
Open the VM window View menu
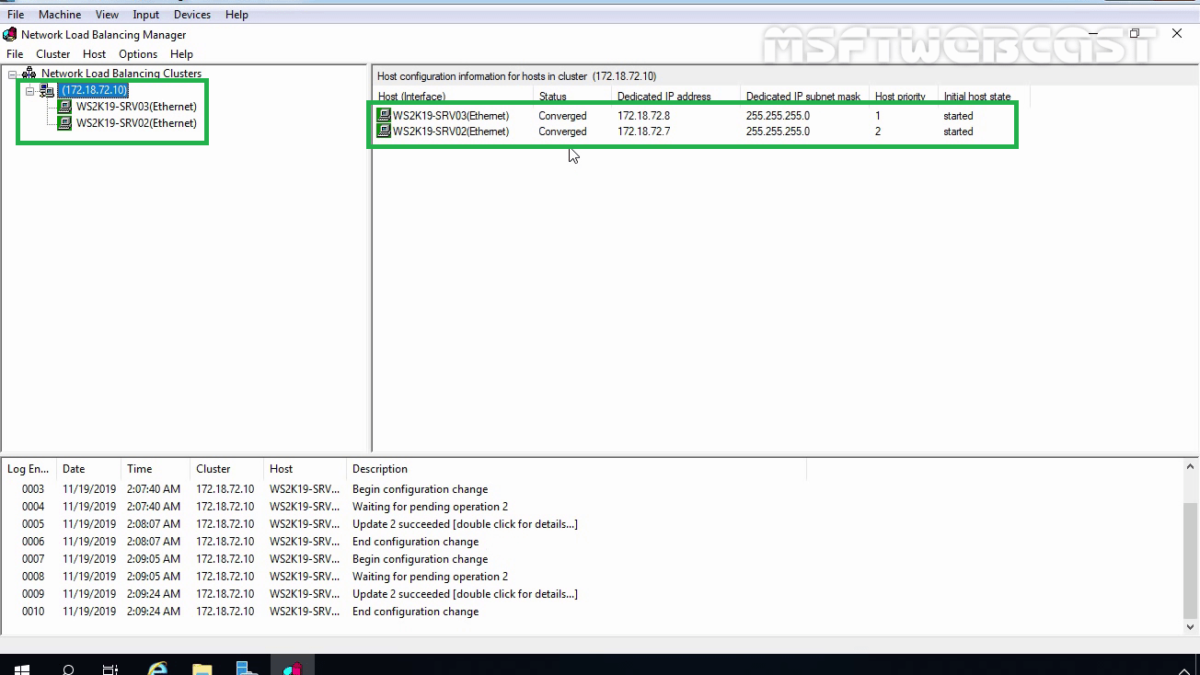click(107, 15)
